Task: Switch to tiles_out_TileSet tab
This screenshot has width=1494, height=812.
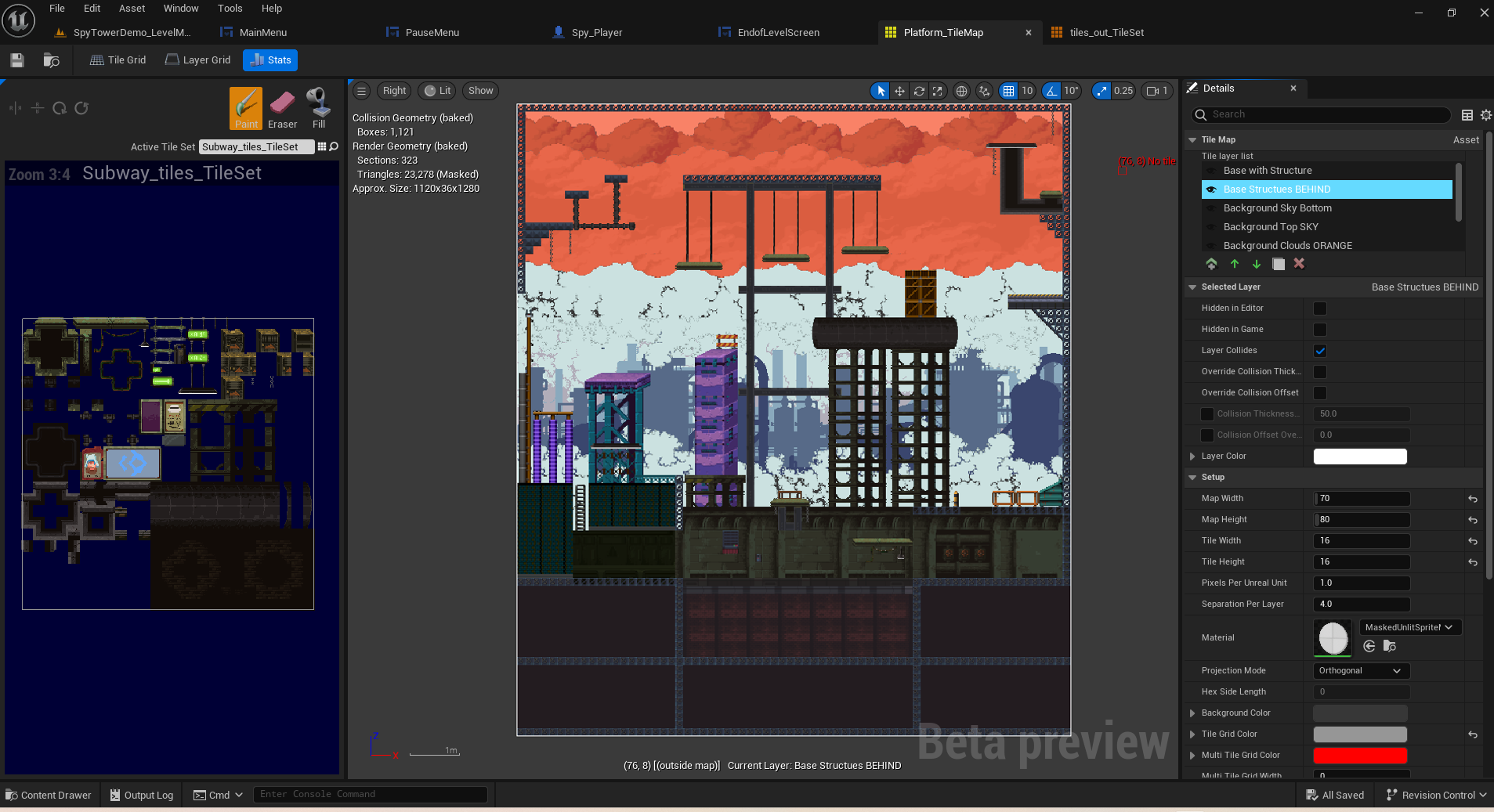Action: click(x=1106, y=33)
